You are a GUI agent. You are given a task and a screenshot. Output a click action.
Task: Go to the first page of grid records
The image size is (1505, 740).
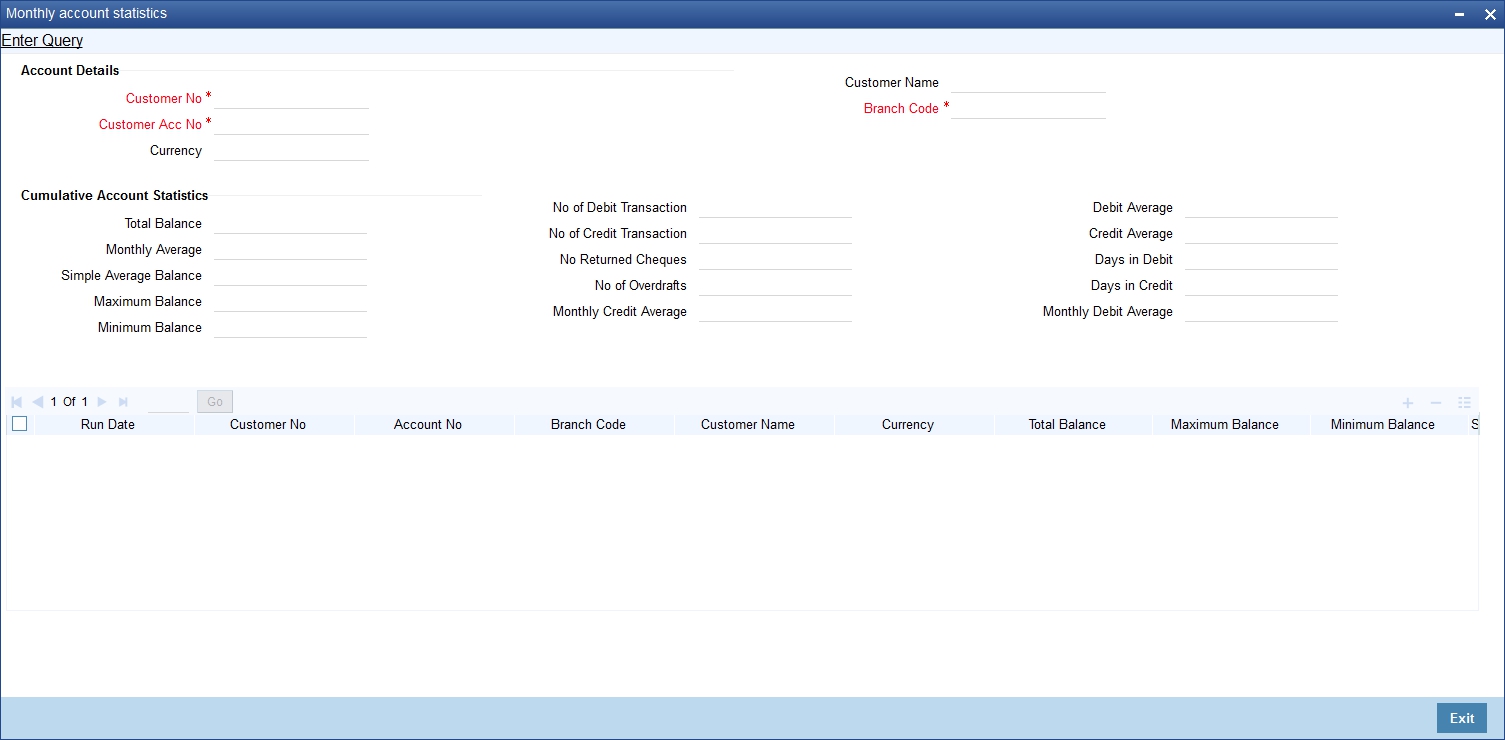coord(17,402)
